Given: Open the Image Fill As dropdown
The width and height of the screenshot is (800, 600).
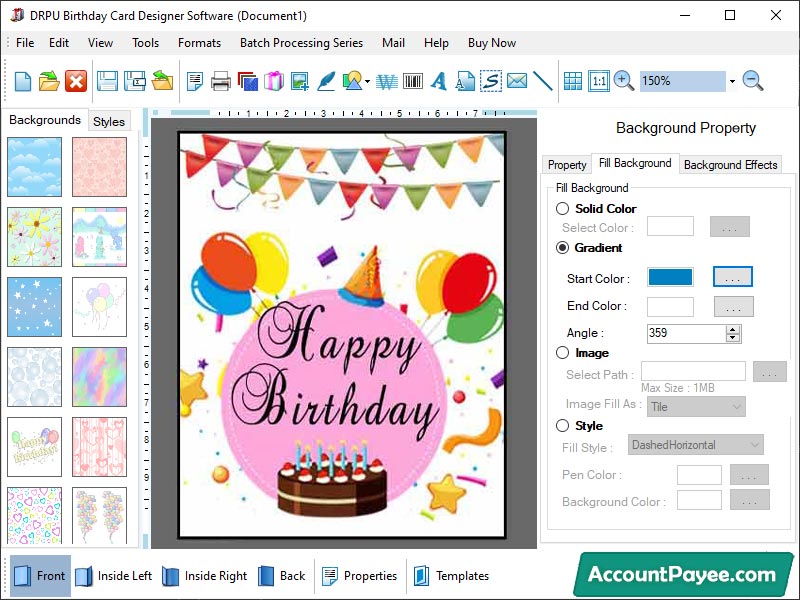Looking at the screenshot, I should [x=696, y=406].
